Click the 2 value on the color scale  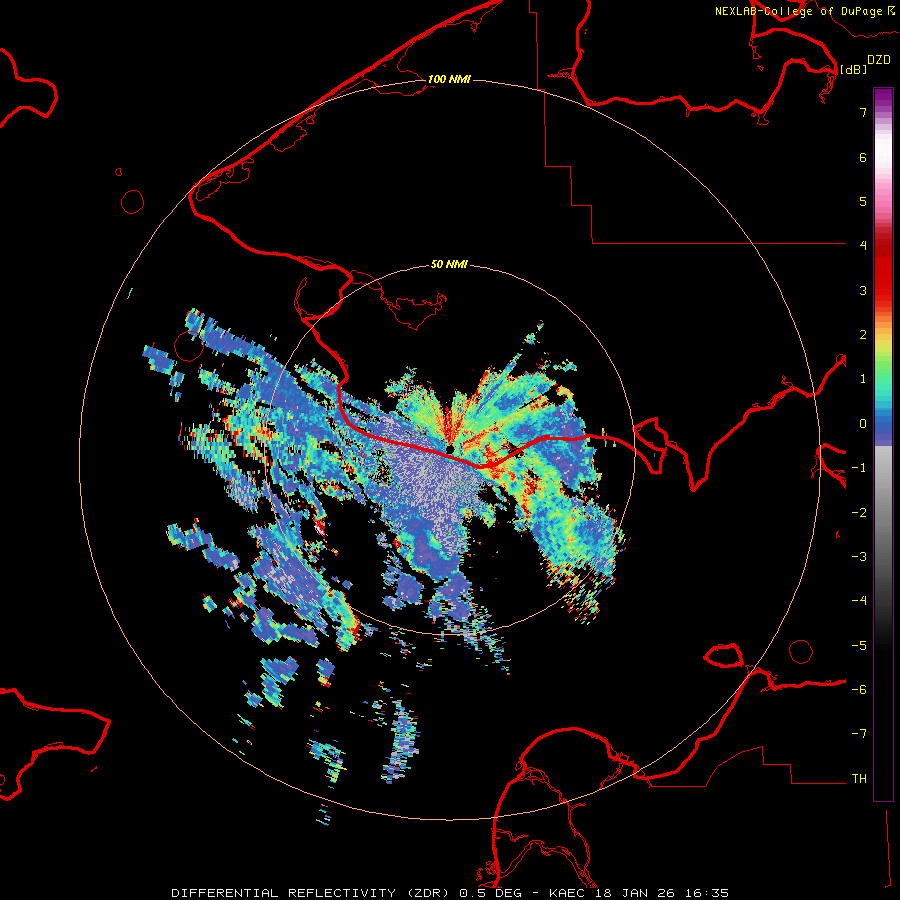tap(863, 335)
